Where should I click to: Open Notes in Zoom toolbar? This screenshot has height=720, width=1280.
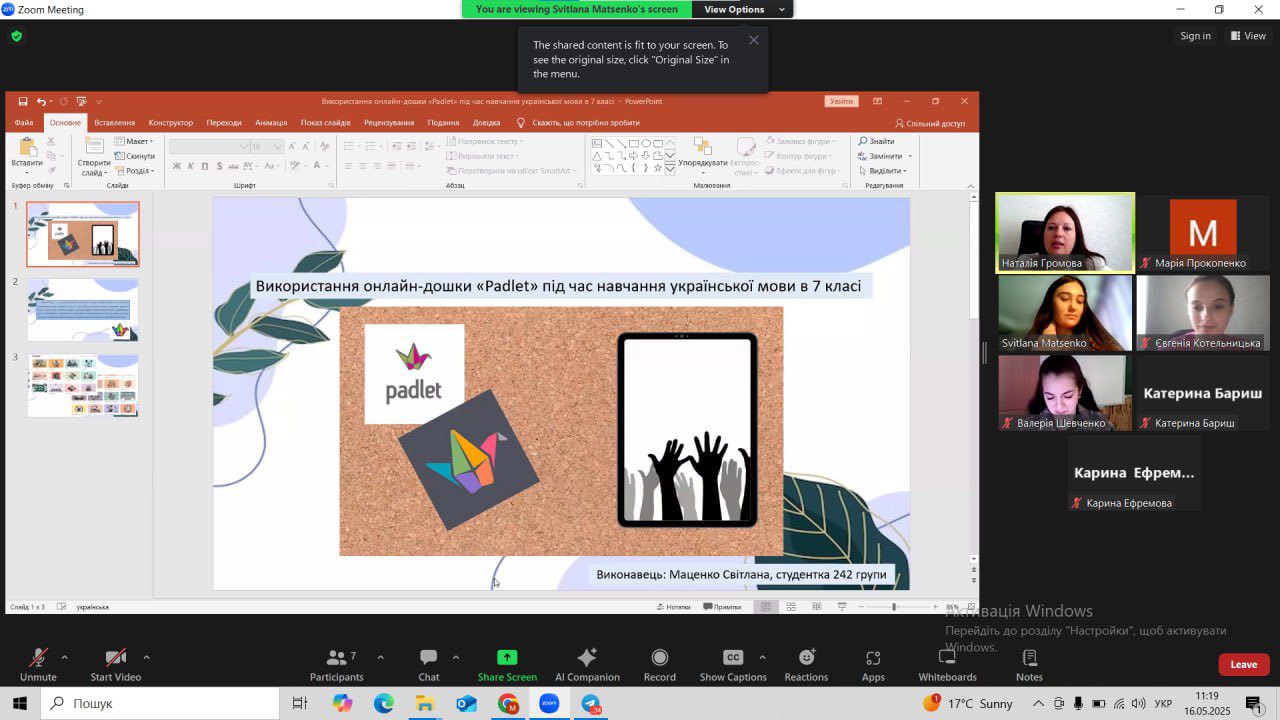click(x=1029, y=664)
